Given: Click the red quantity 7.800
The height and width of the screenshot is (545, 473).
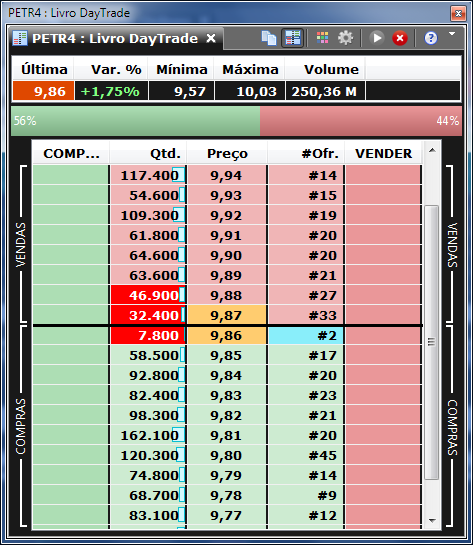Looking at the screenshot, I should [x=148, y=335].
